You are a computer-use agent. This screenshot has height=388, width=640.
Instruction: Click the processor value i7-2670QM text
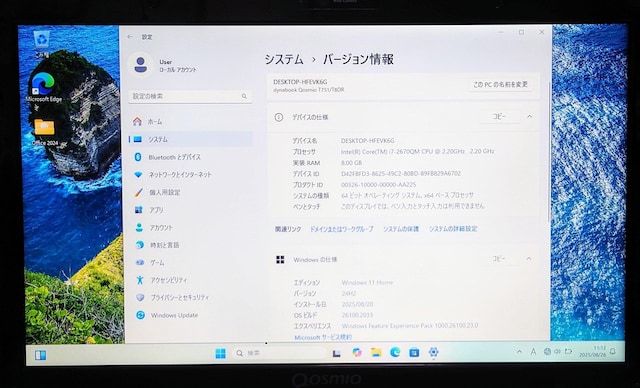click(418, 151)
